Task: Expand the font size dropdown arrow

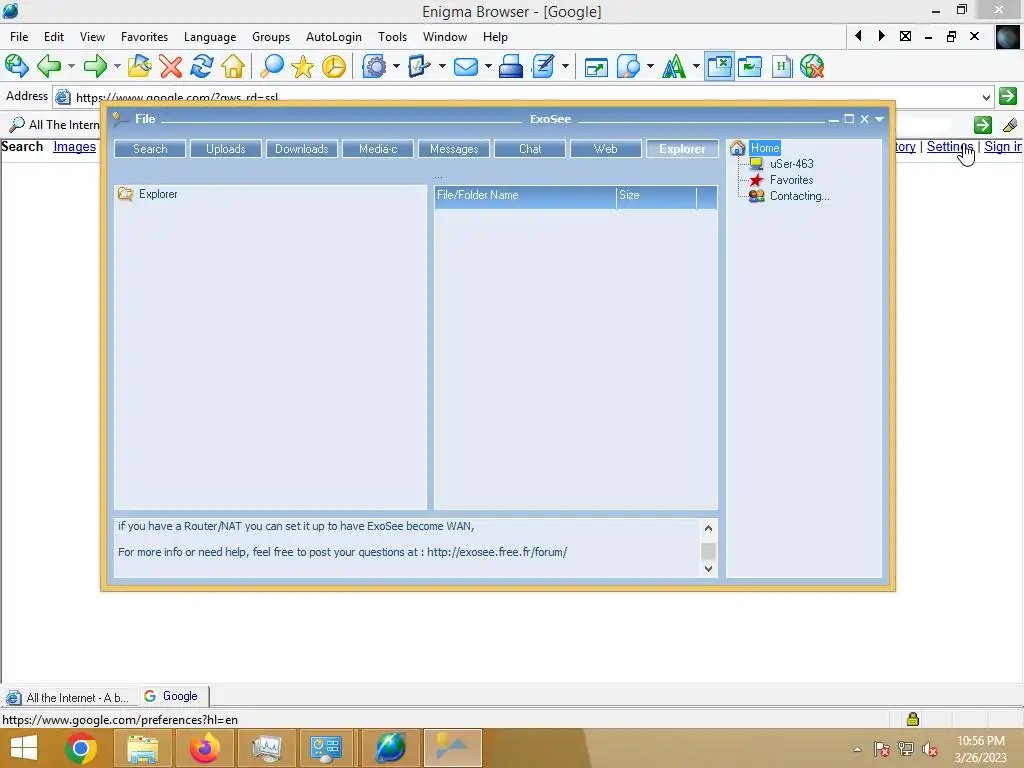Action: [x=696, y=66]
